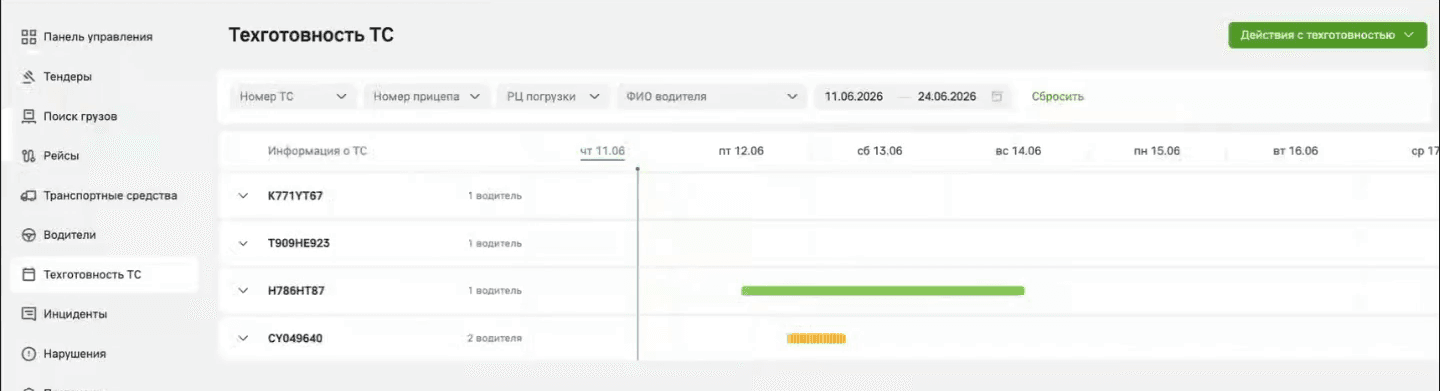Screen dimensions: 1440x391
Task: Click the Тендеры gavel icon
Action: (28, 77)
